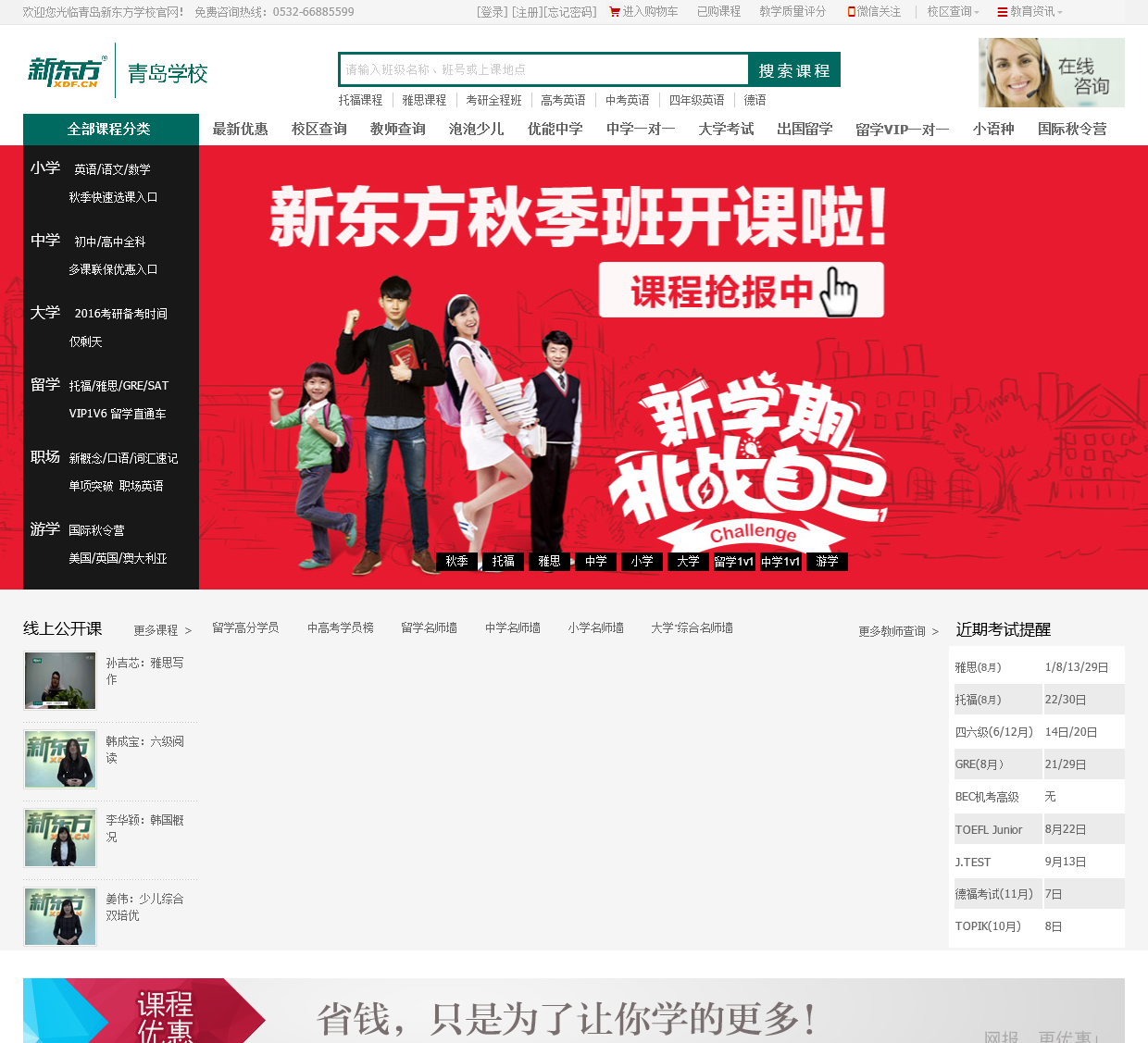Viewport: 1148px width, 1043px height.
Task: Select the 托福课程 quick link
Action: click(360, 100)
